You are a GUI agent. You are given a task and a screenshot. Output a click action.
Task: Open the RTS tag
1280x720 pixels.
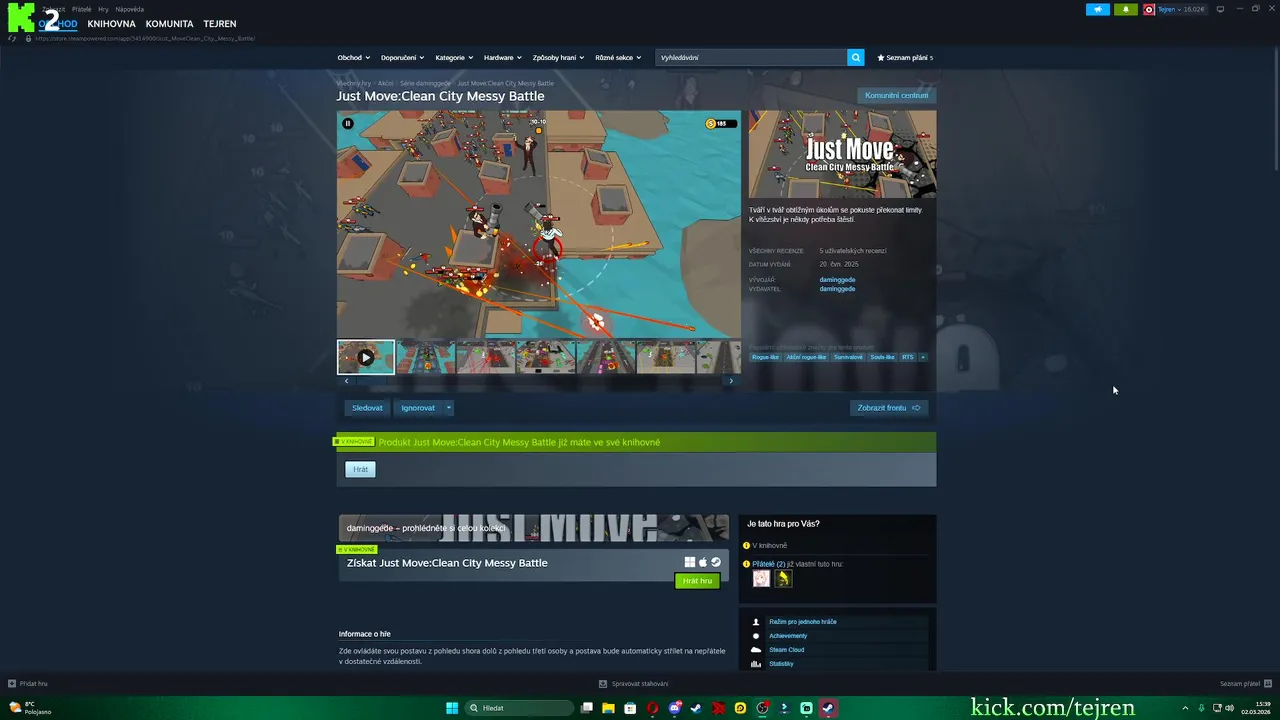click(908, 357)
